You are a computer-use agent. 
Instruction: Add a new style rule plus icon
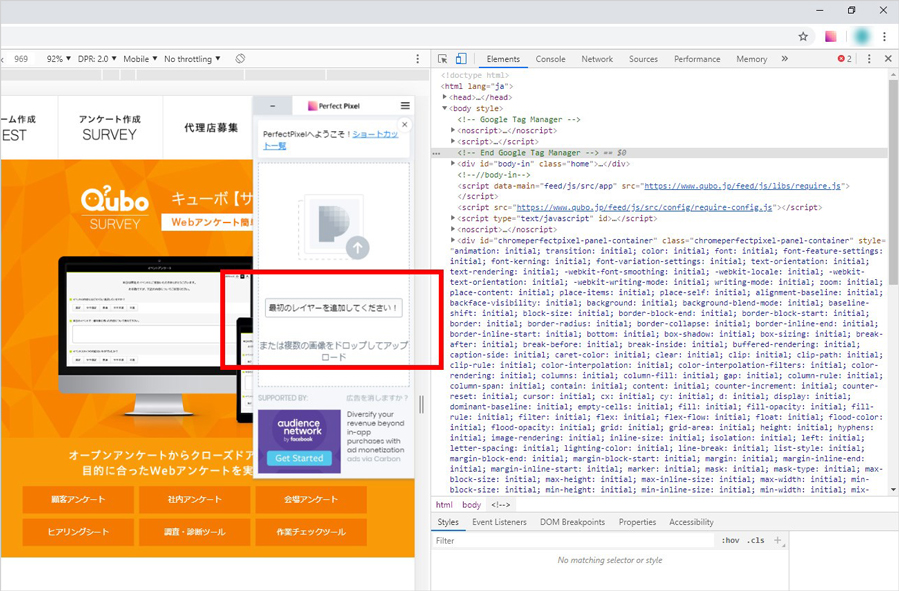click(x=777, y=540)
